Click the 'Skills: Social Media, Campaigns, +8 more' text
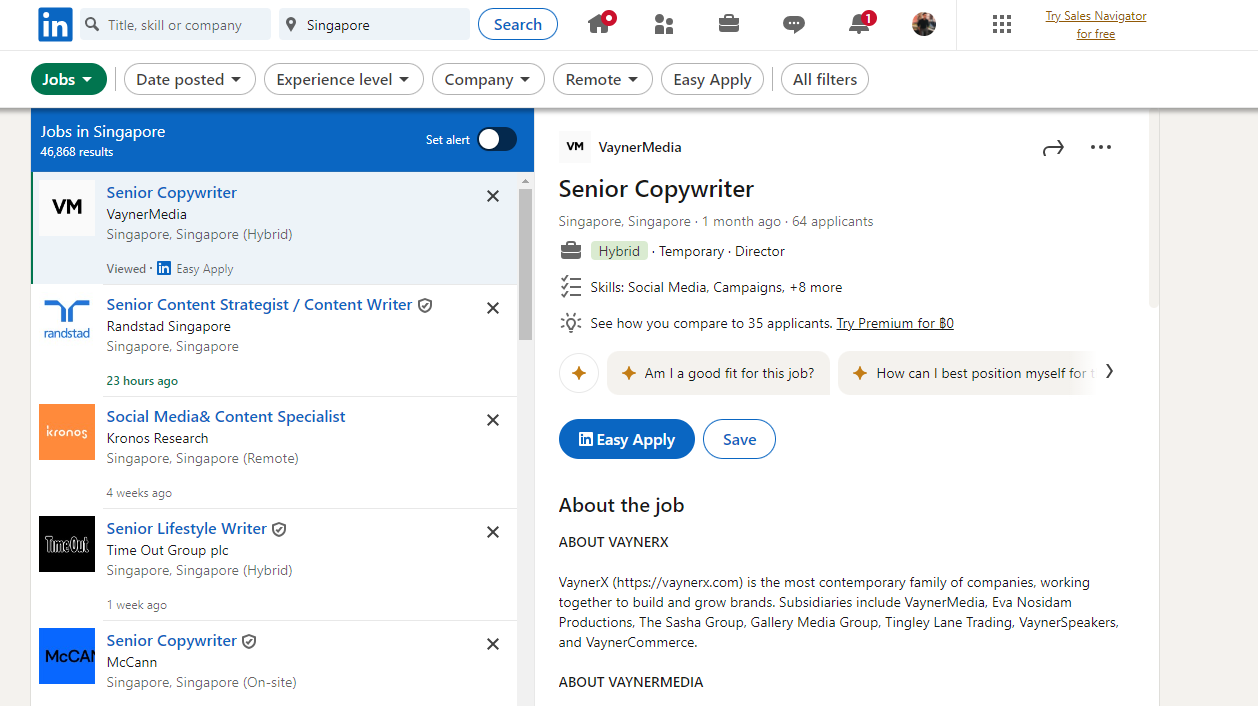 716,287
